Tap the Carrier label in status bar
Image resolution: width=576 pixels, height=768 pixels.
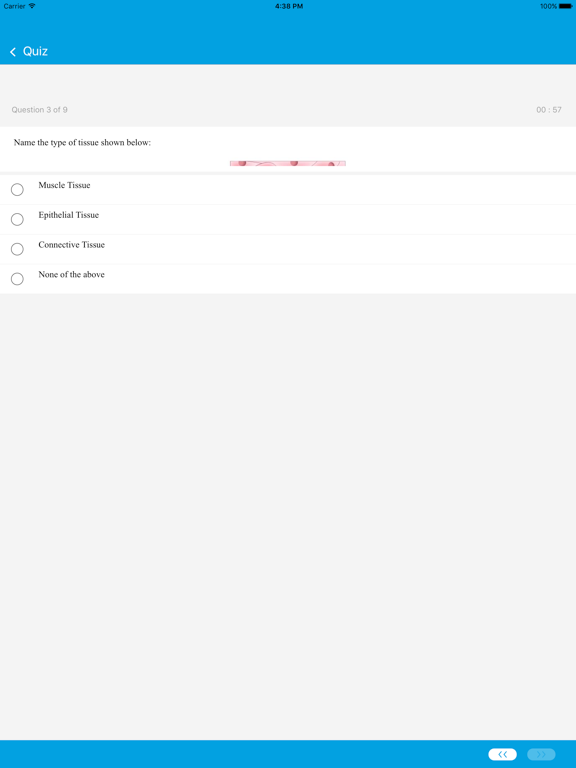tap(14, 6)
